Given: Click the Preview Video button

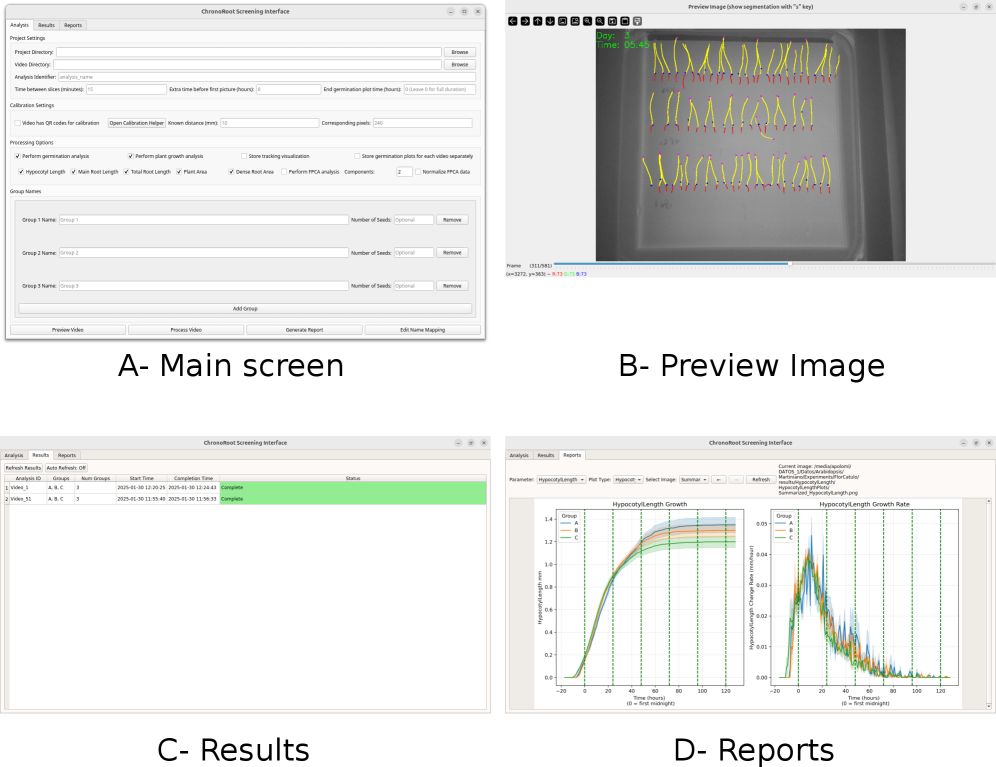Looking at the screenshot, I should [x=68, y=330].
